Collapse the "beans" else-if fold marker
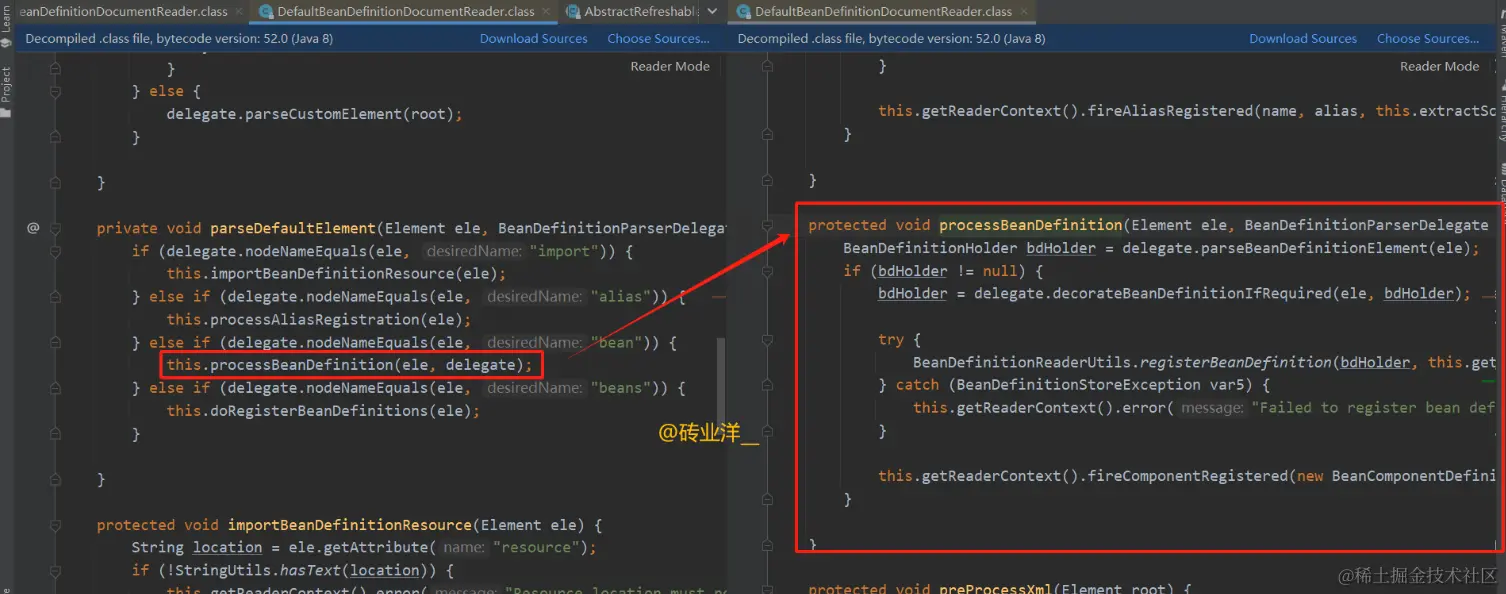The height and width of the screenshot is (594, 1506). point(55,388)
